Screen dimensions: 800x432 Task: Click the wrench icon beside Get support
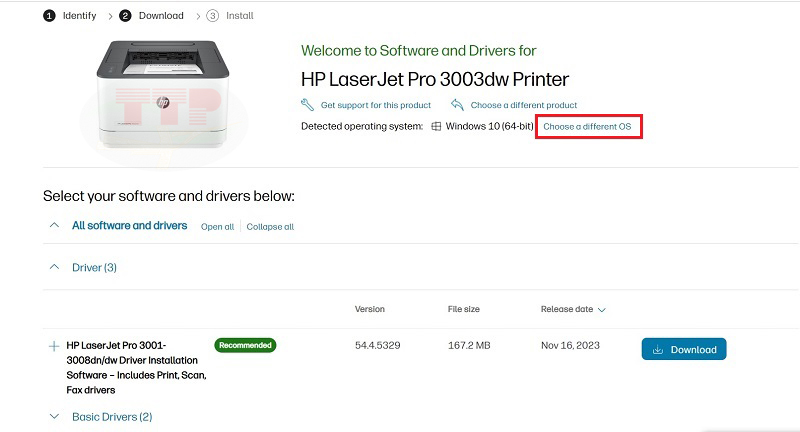coord(307,105)
